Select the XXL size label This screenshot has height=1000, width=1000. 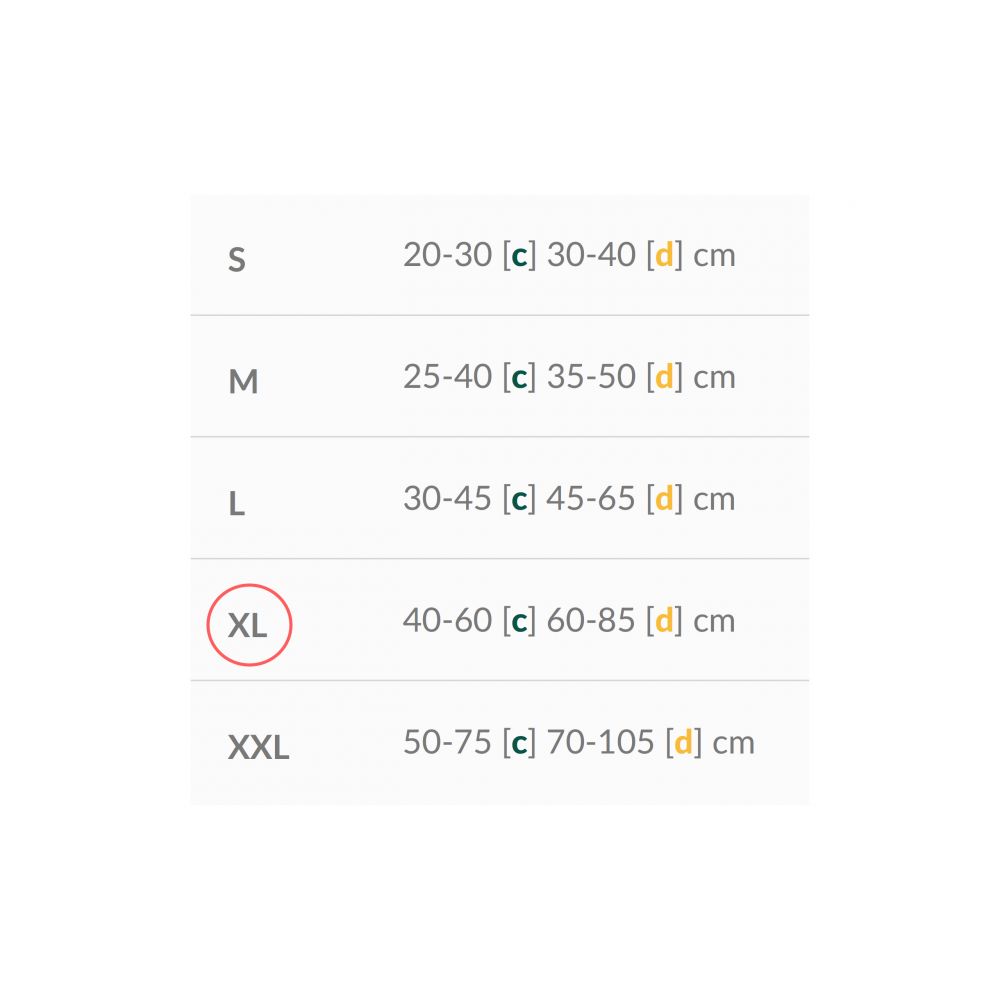(258, 747)
